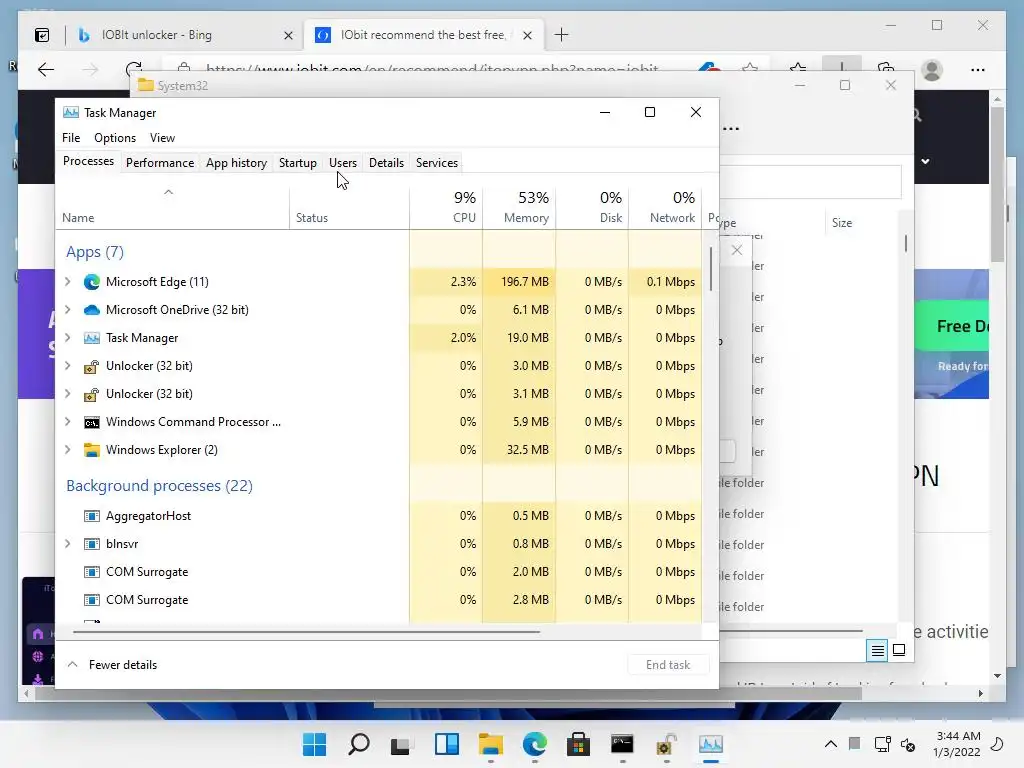Select the IObit recommend browser tab
This screenshot has height=768, width=1024.
[x=422, y=35]
